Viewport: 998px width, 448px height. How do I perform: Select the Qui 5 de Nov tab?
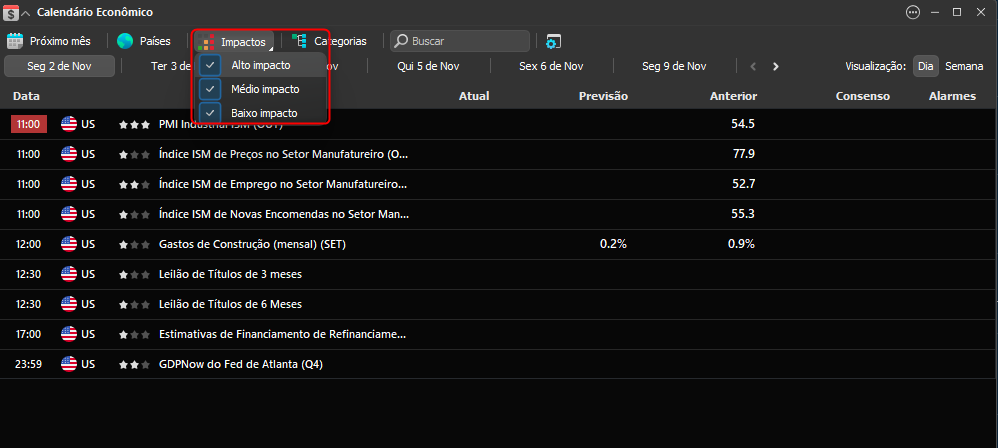(x=428, y=66)
